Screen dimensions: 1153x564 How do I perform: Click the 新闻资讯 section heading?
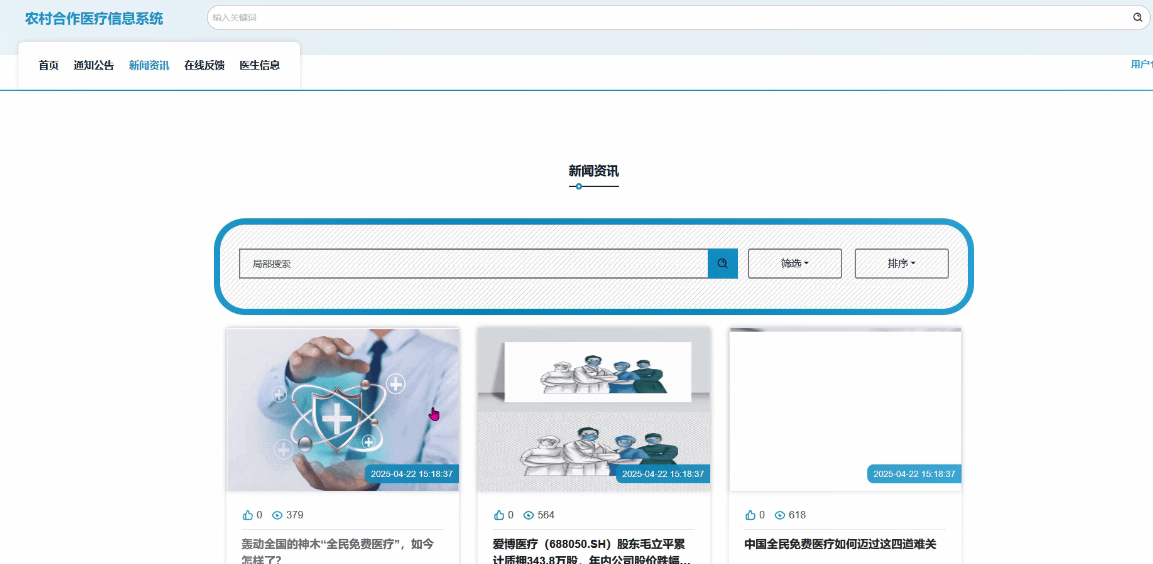point(593,171)
